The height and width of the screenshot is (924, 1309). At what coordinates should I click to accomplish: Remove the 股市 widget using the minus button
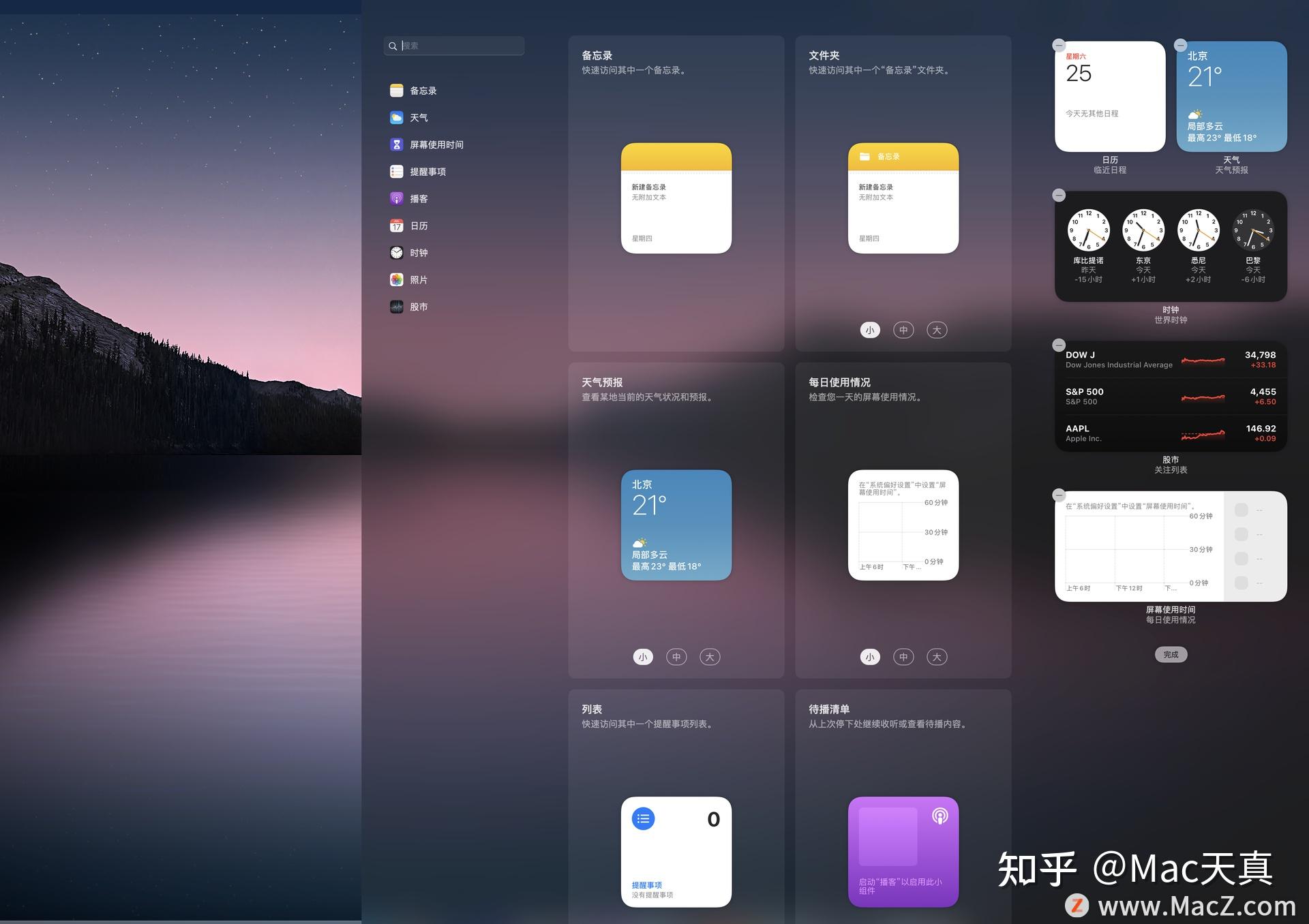[x=1060, y=345]
